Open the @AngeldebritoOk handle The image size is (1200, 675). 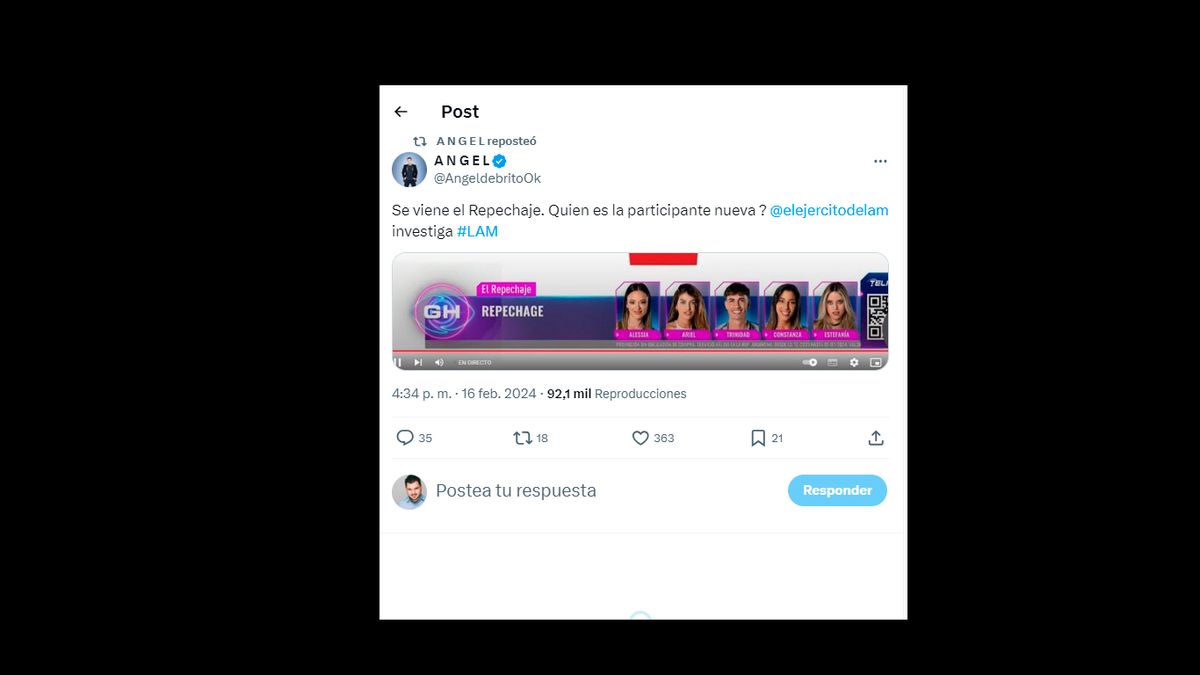[487, 178]
